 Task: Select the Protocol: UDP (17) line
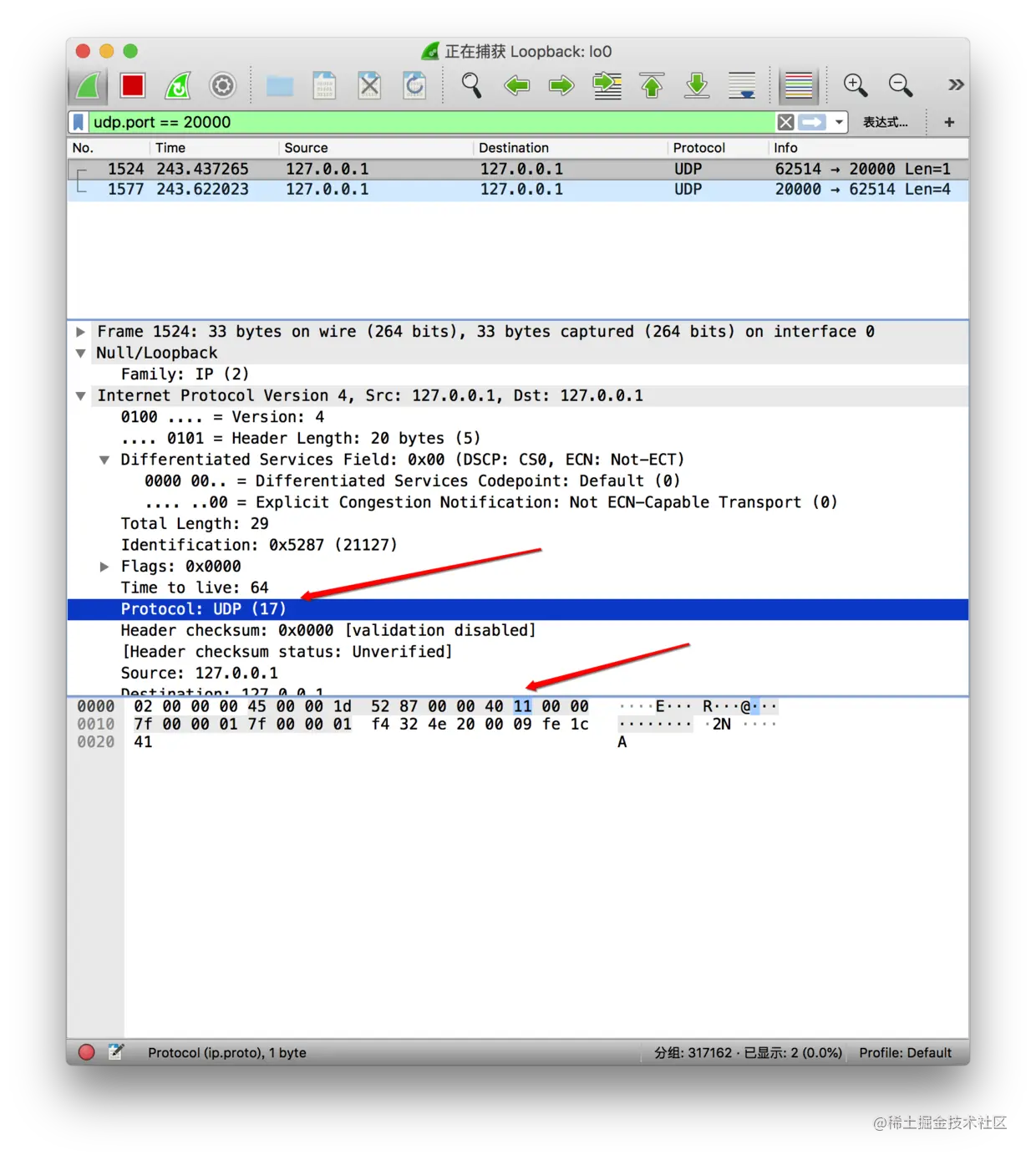518,609
